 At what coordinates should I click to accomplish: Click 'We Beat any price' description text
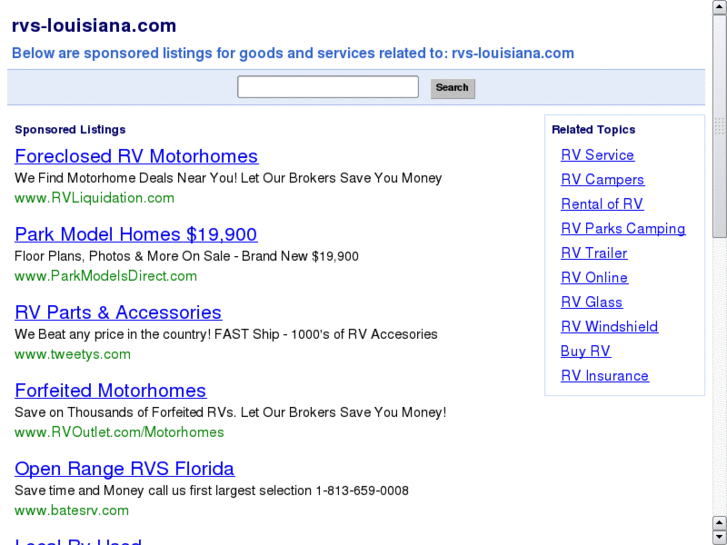[x=226, y=334]
